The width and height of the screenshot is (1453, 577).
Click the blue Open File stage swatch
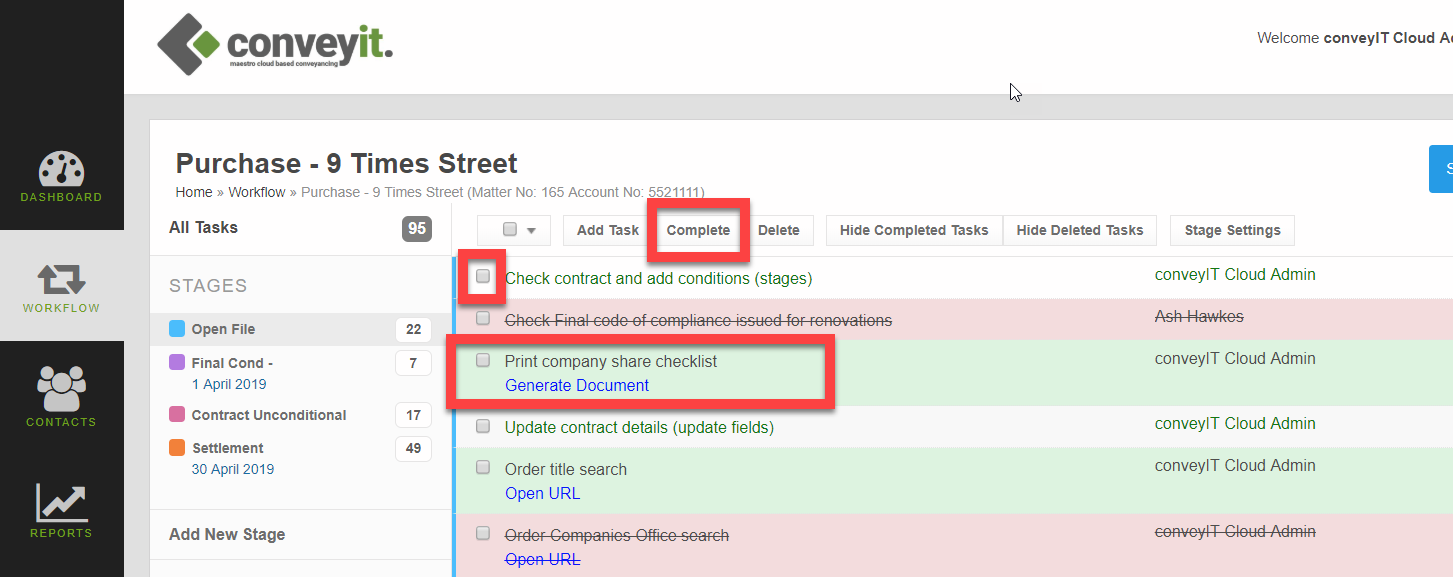pos(177,329)
